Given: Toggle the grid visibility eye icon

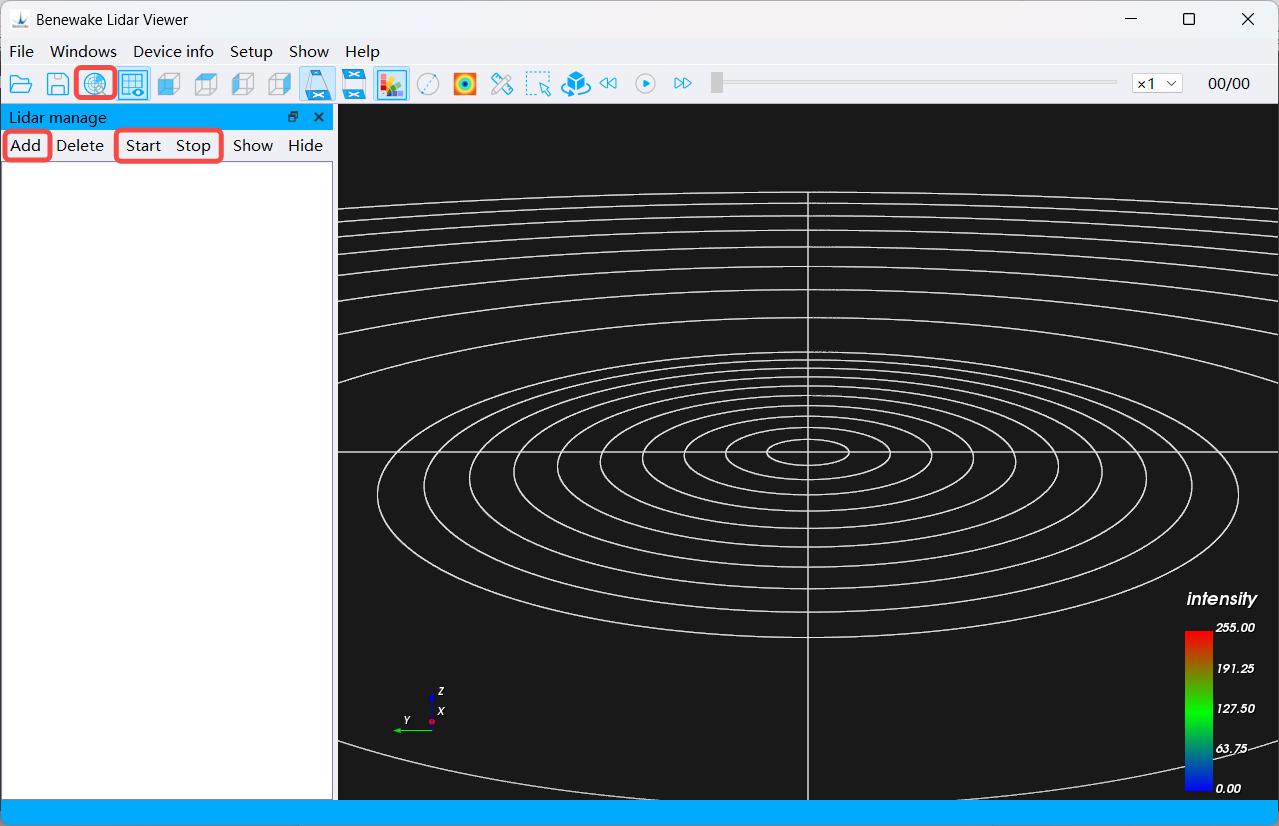Looking at the screenshot, I should [x=132, y=84].
